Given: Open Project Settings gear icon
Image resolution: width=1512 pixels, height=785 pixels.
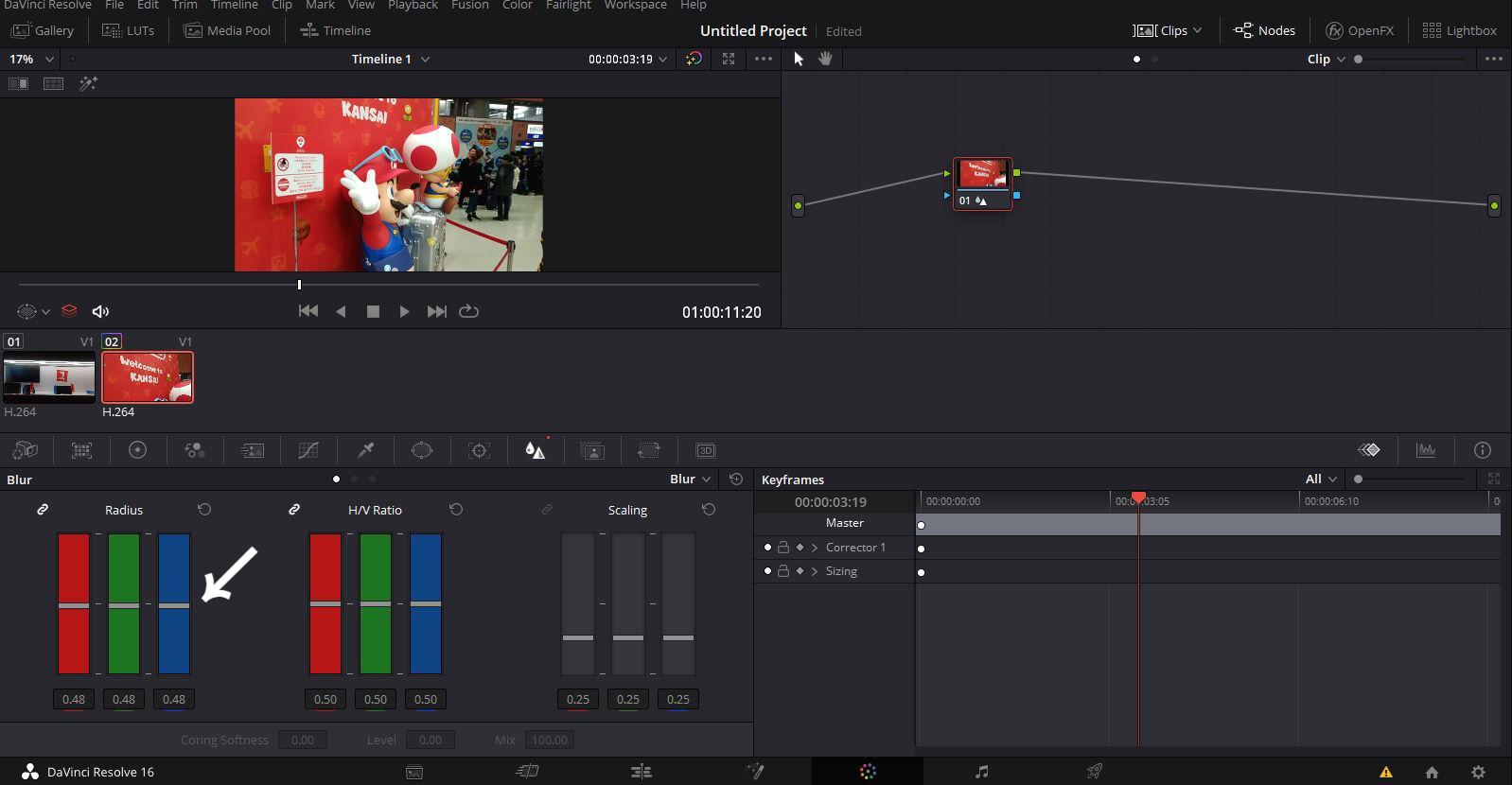Looking at the screenshot, I should click(1478, 772).
